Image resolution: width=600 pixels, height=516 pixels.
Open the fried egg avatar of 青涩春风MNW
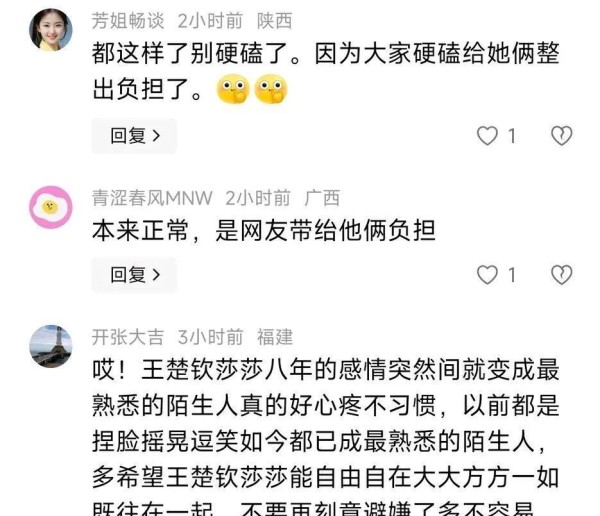point(51,207)
